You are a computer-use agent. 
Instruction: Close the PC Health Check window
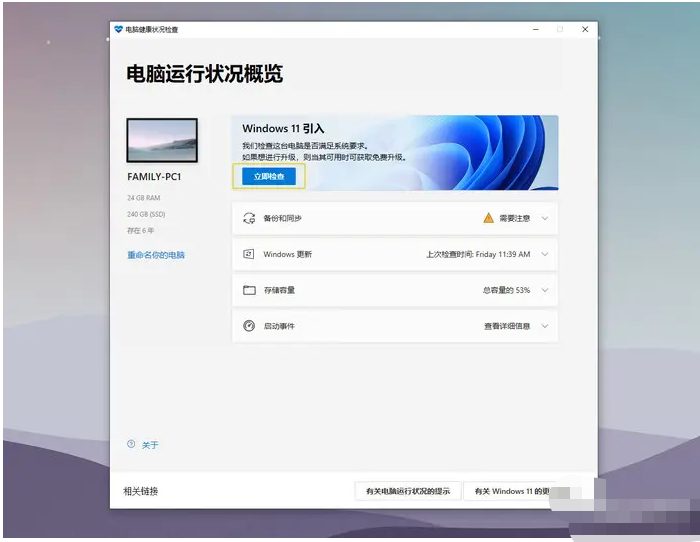585,29
